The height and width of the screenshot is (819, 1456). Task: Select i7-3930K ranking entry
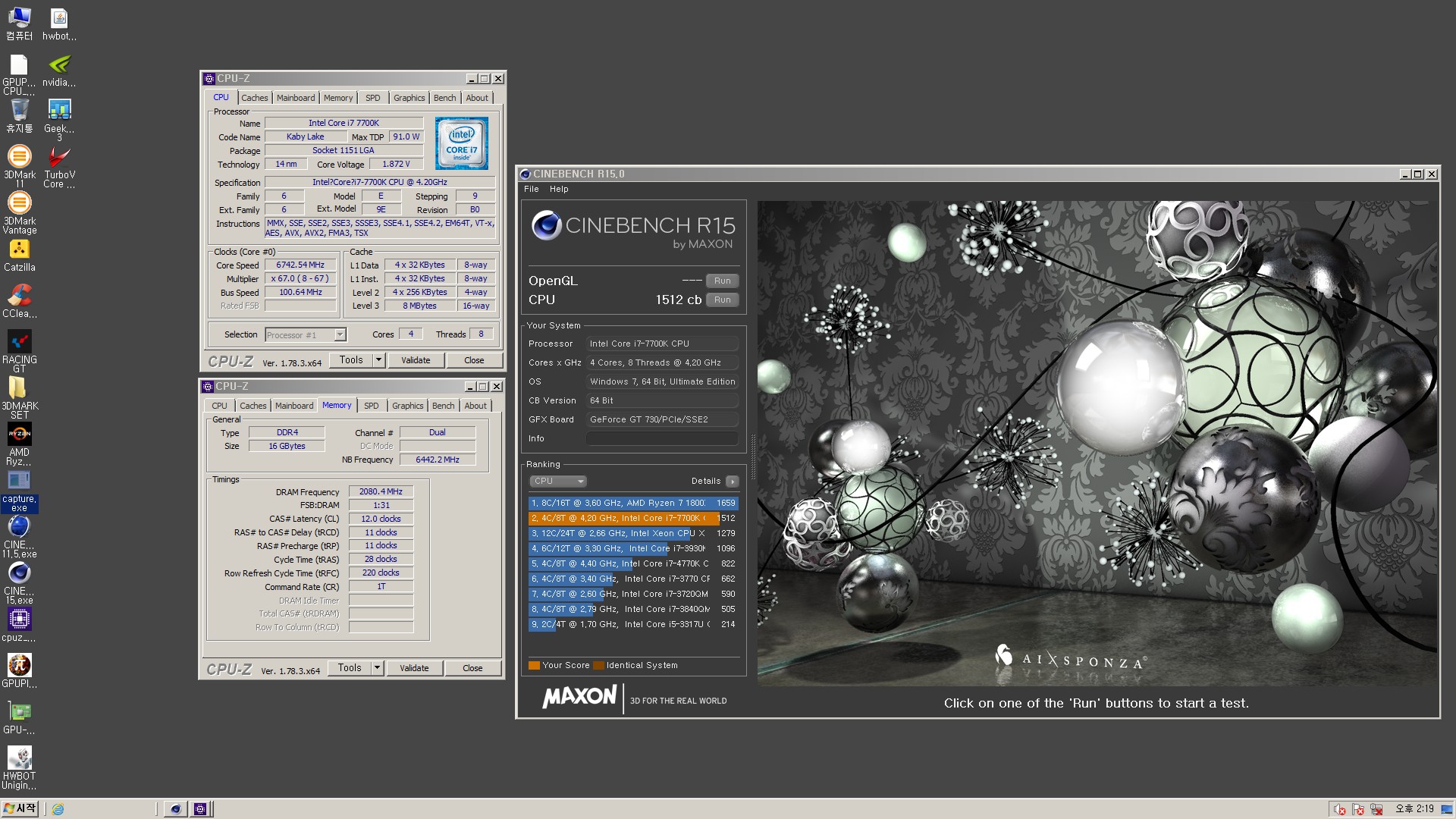click(x=633, y=548)
